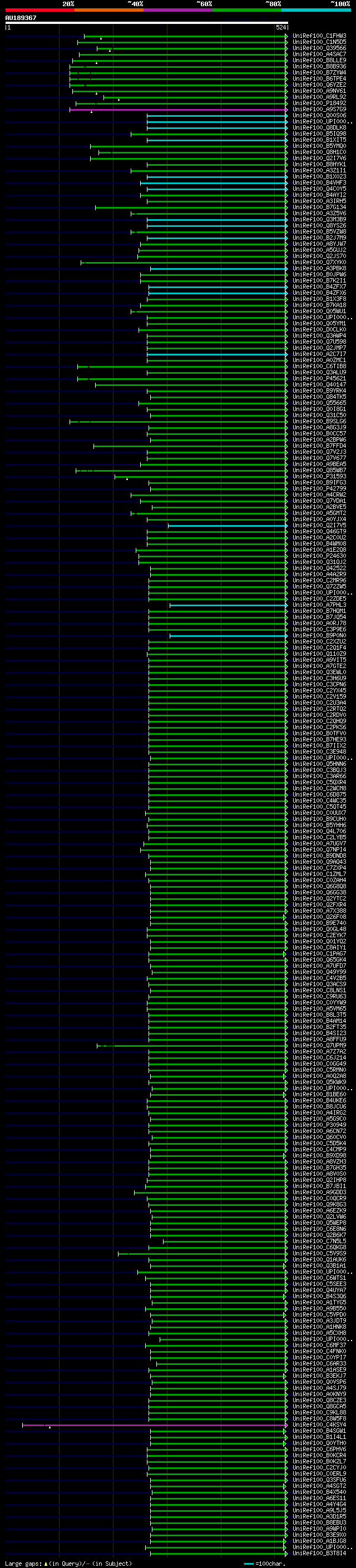Select the UniRef100_A3PBK8 label
356x1568 pixels.
tap(319, 269)
